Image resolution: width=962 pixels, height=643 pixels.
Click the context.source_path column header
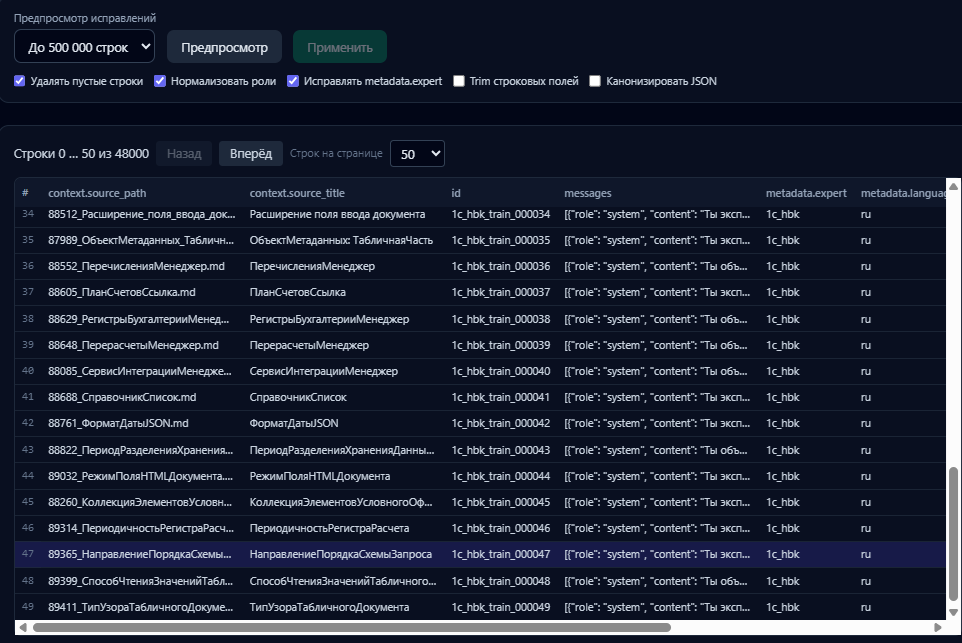click(97, 193)
